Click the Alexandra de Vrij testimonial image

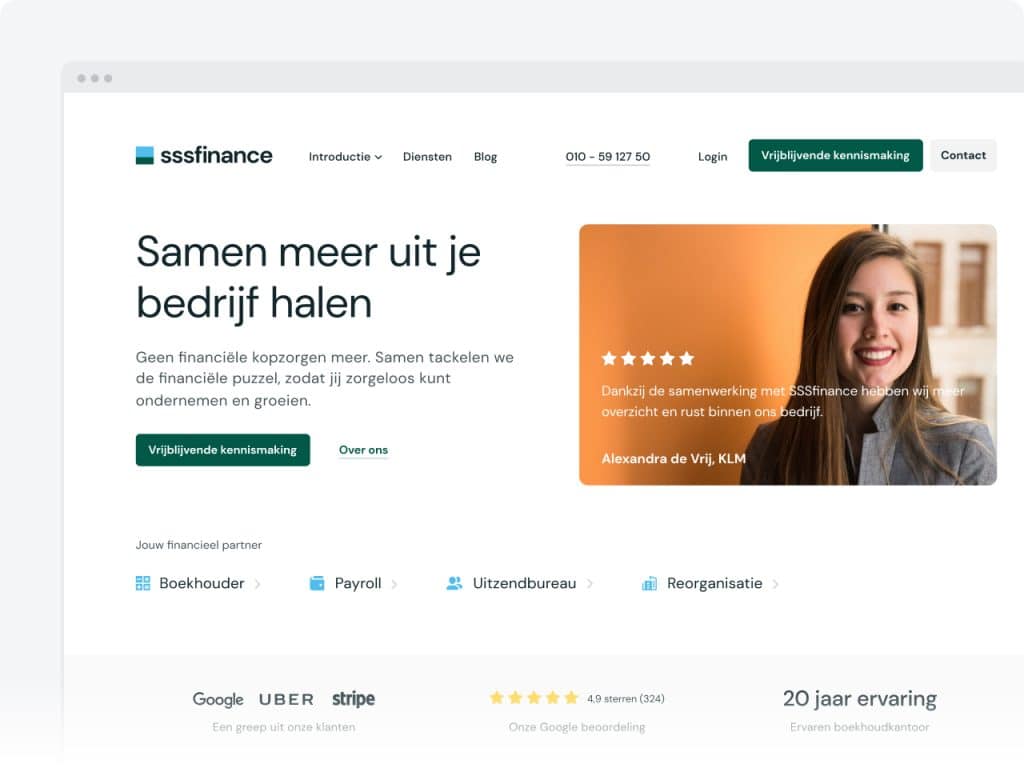[x=788, y=355]
